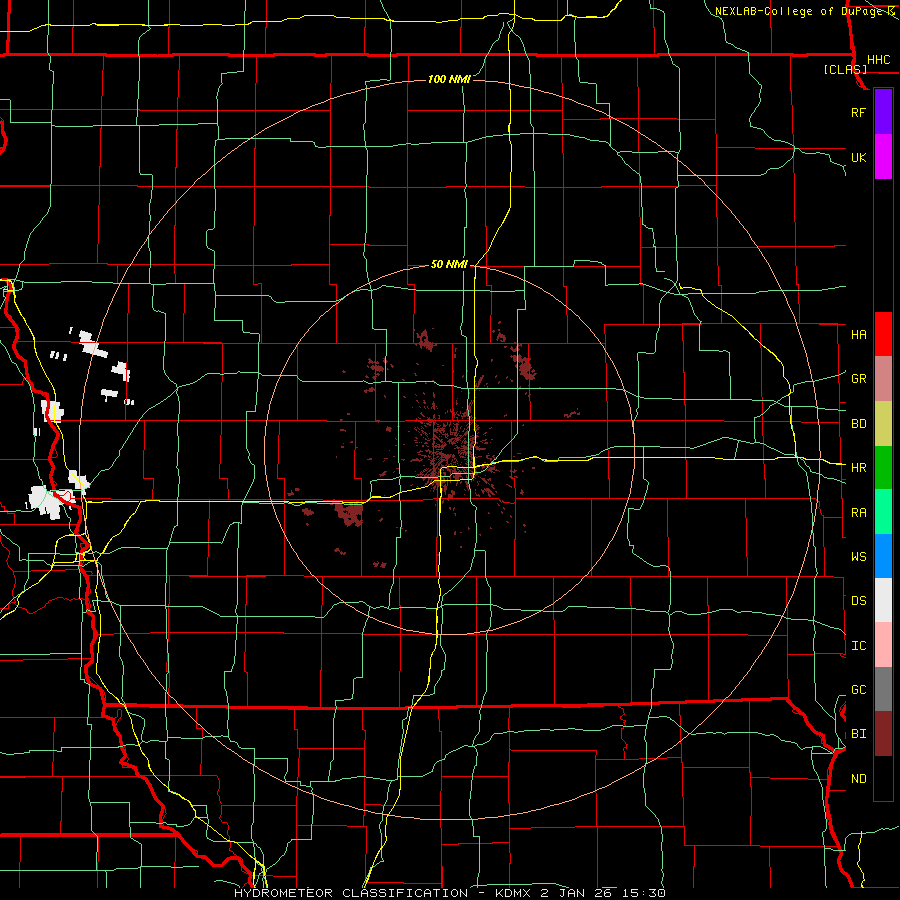Click the "RF" legend label

click(x=859, y=112)
